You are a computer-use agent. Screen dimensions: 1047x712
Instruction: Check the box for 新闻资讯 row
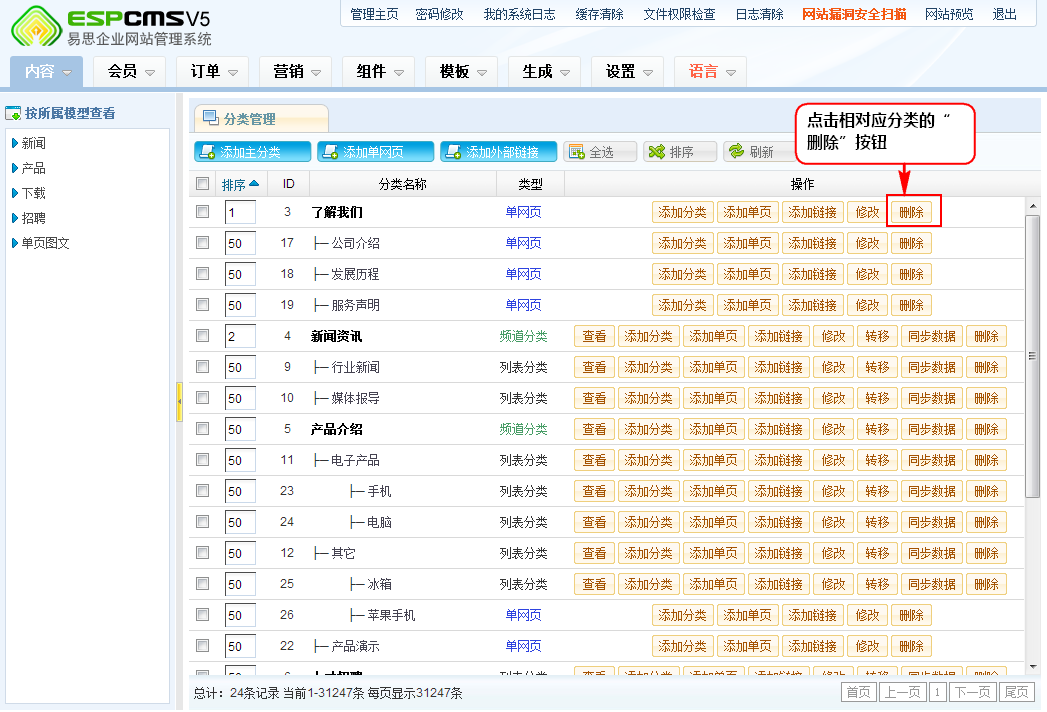[x=202, y=335]
